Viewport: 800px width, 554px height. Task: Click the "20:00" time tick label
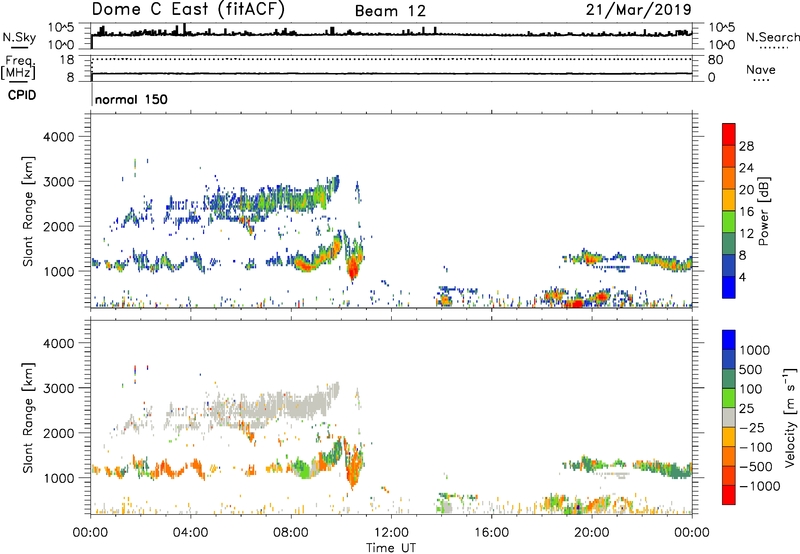(591, 533)
